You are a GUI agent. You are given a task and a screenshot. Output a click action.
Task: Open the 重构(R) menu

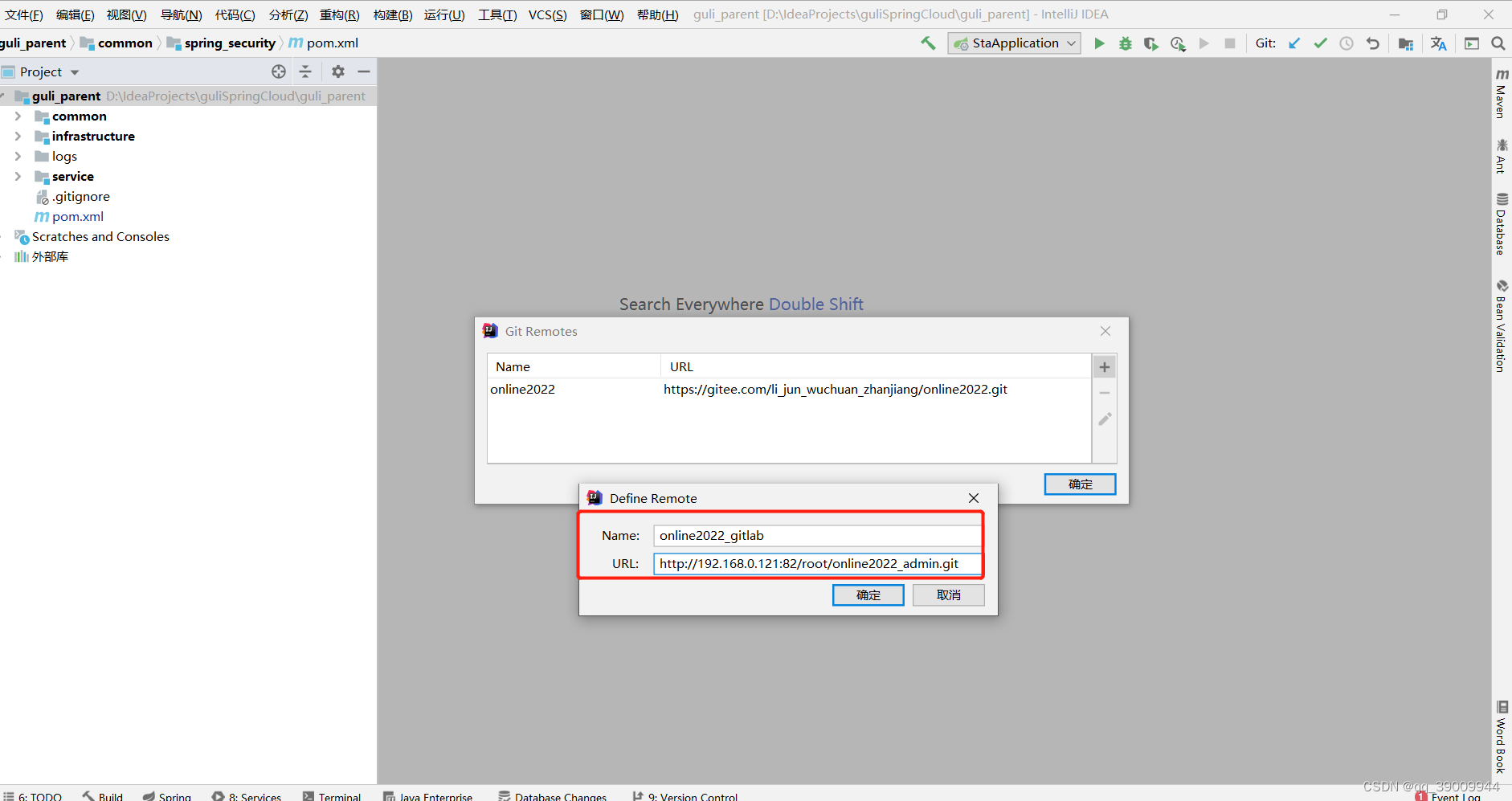tap(340, 14)
